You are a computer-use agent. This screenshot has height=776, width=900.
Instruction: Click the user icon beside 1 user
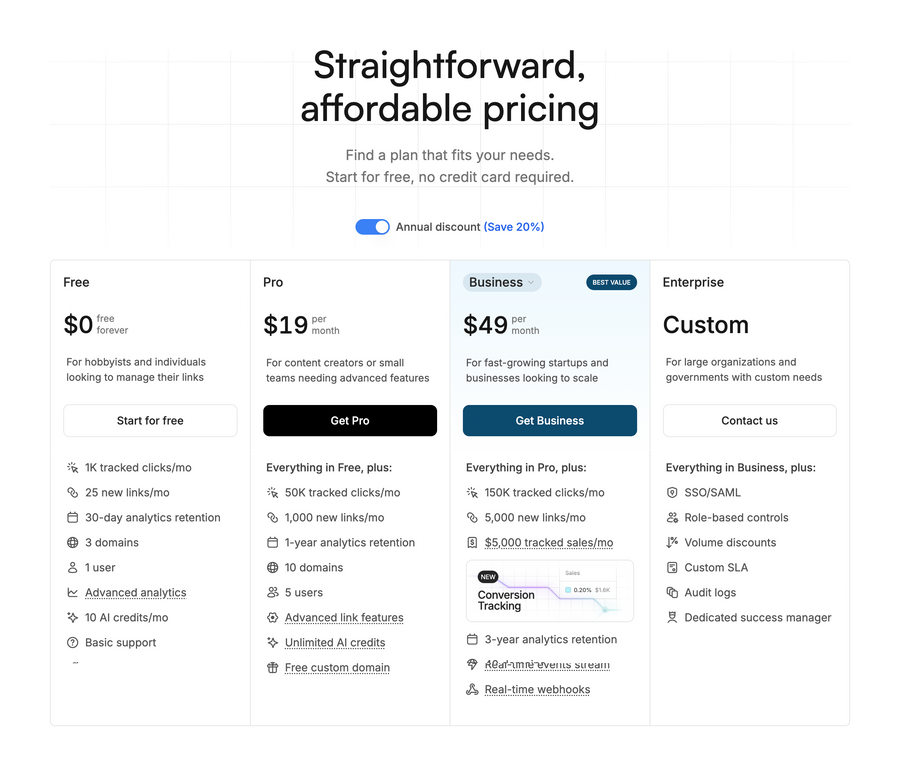[x=72, y=567]
